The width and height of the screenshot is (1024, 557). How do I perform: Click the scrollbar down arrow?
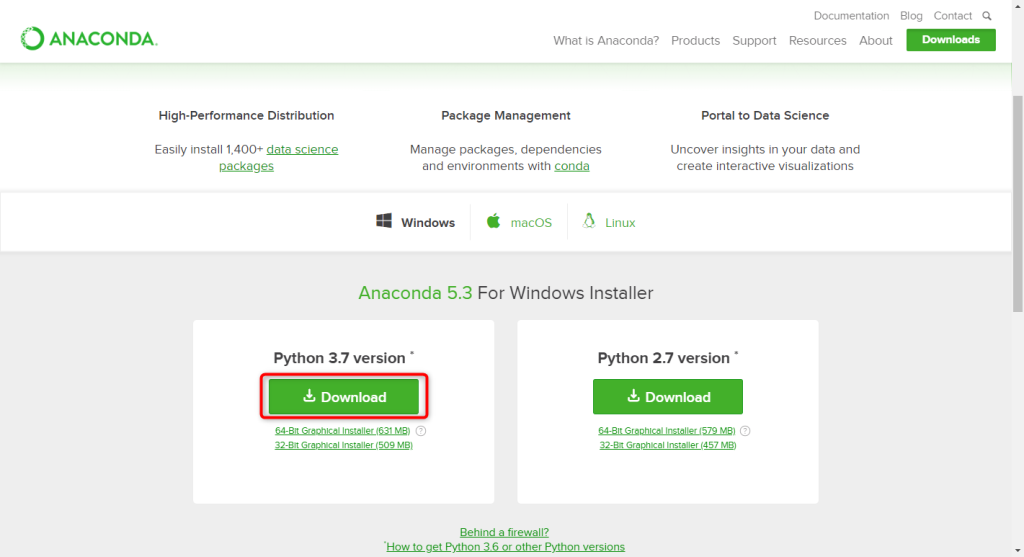1017,551
